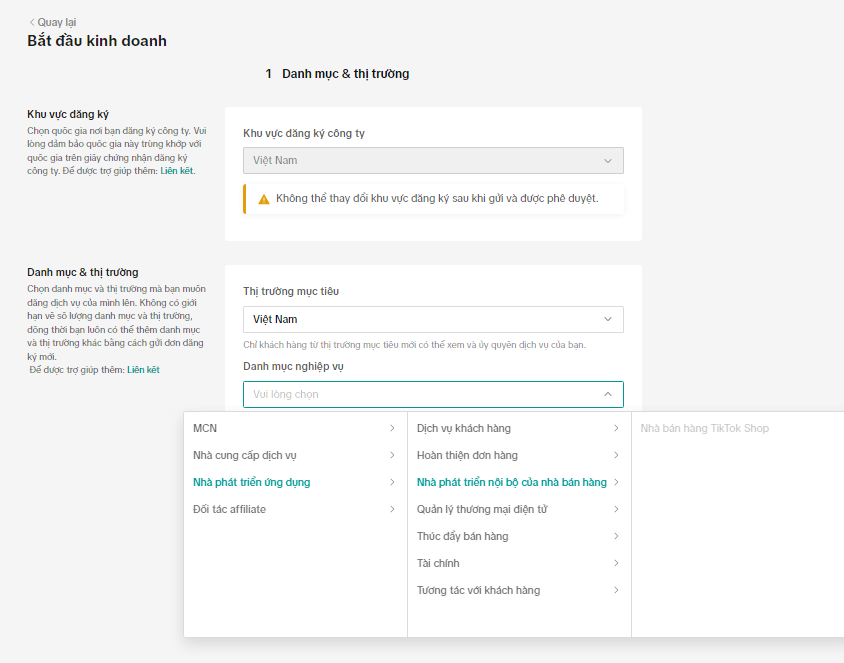This screenshot has width=844, height=663.
Task: Click the warning triangle icon
Action: point(262,198)
